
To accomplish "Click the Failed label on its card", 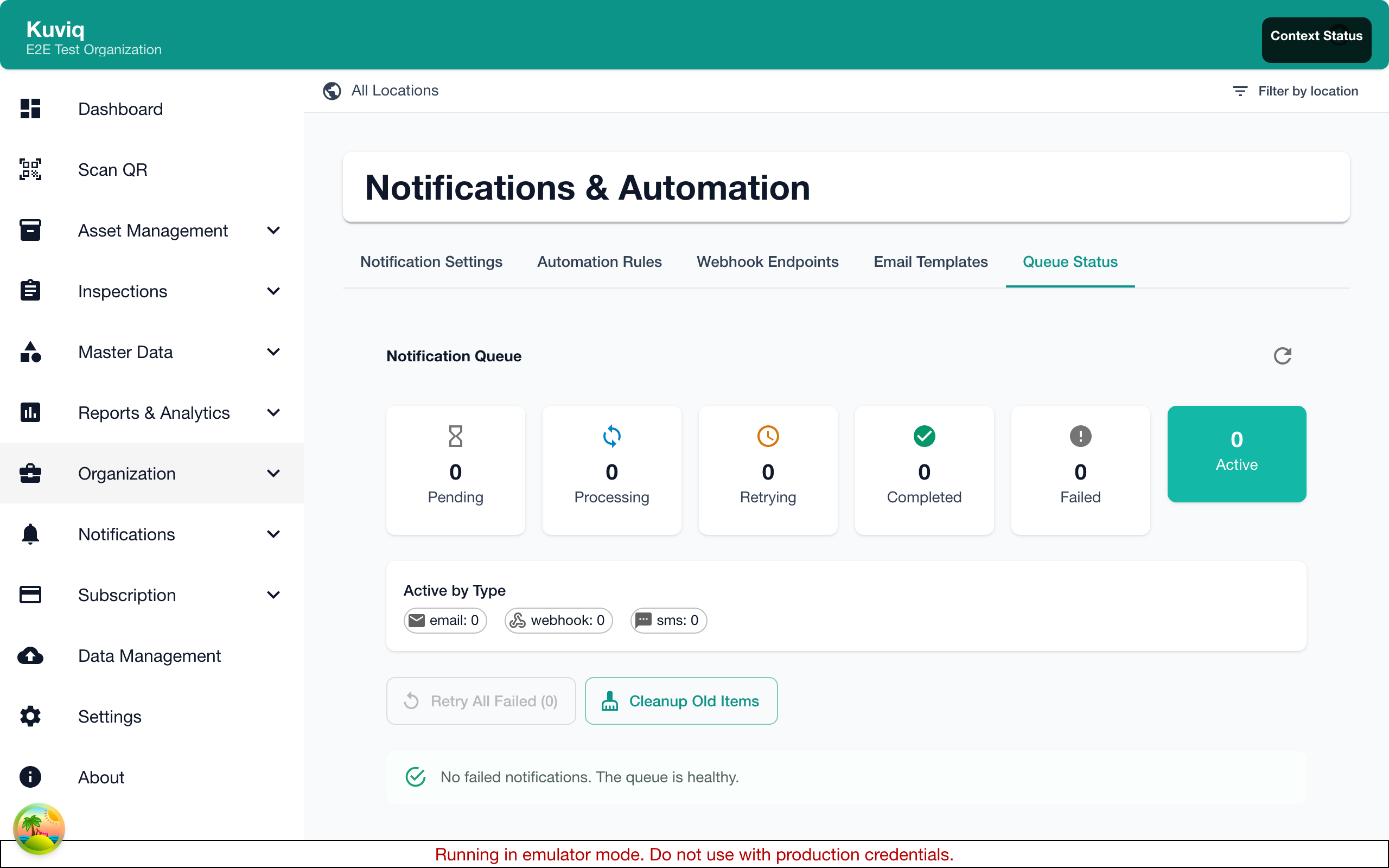I will point(1080,497).
